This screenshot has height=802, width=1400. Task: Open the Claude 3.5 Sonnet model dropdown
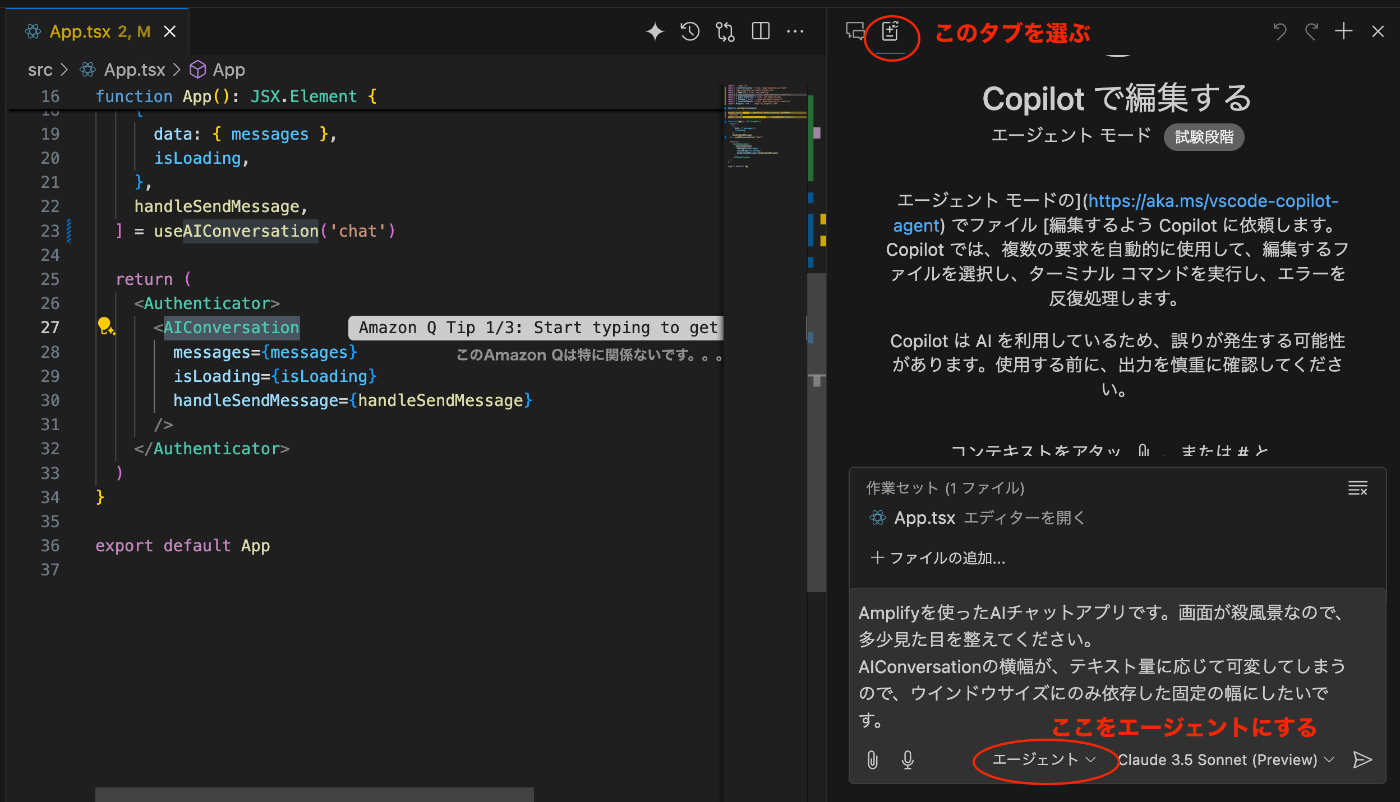1226,760
